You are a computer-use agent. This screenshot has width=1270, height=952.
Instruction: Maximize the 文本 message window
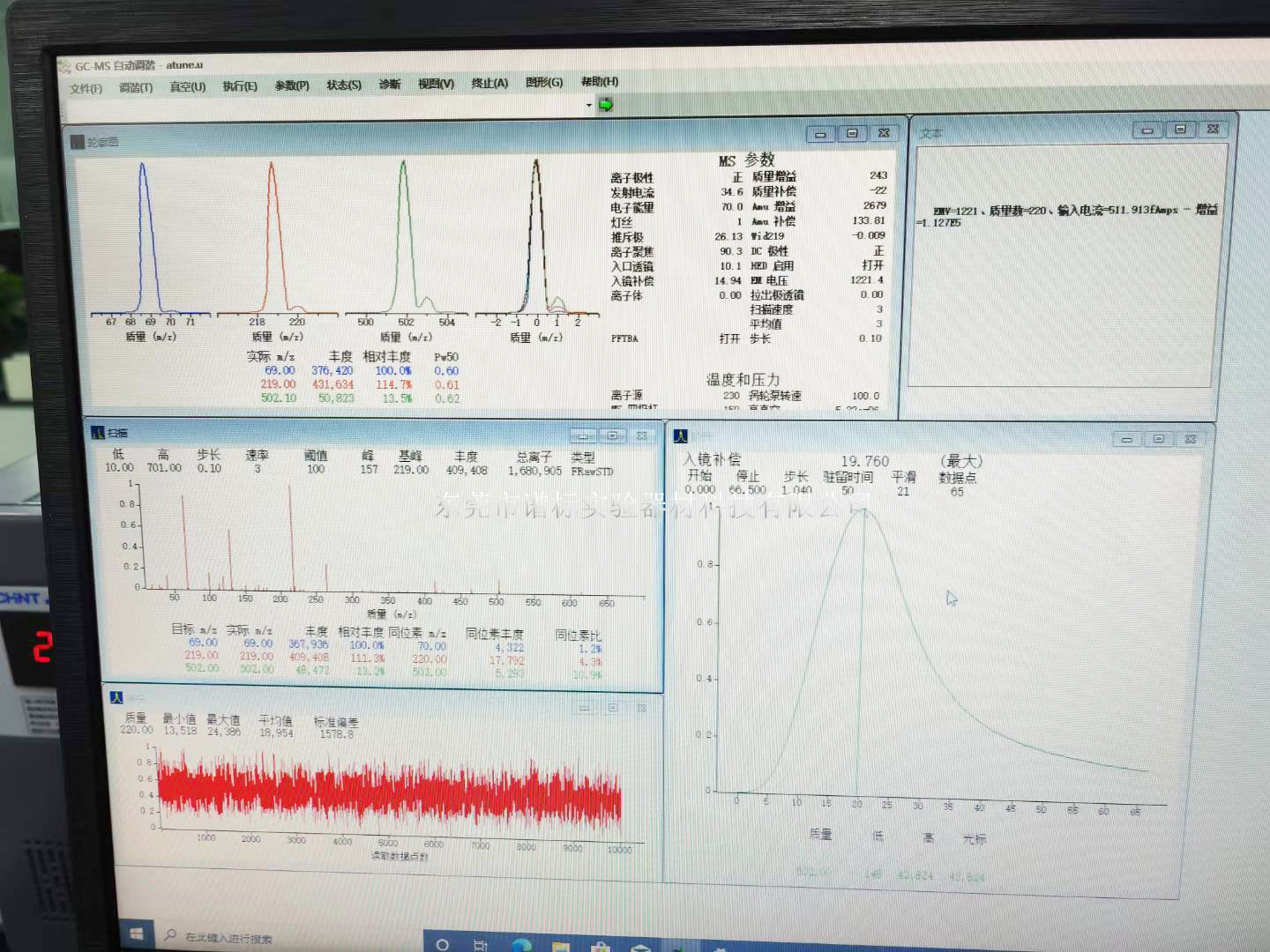pos(1180,130)
